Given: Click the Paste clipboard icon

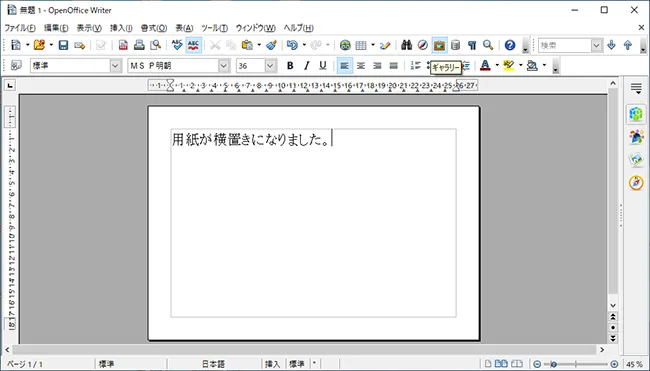Looking at the screenshot, I should click(247, 45).
